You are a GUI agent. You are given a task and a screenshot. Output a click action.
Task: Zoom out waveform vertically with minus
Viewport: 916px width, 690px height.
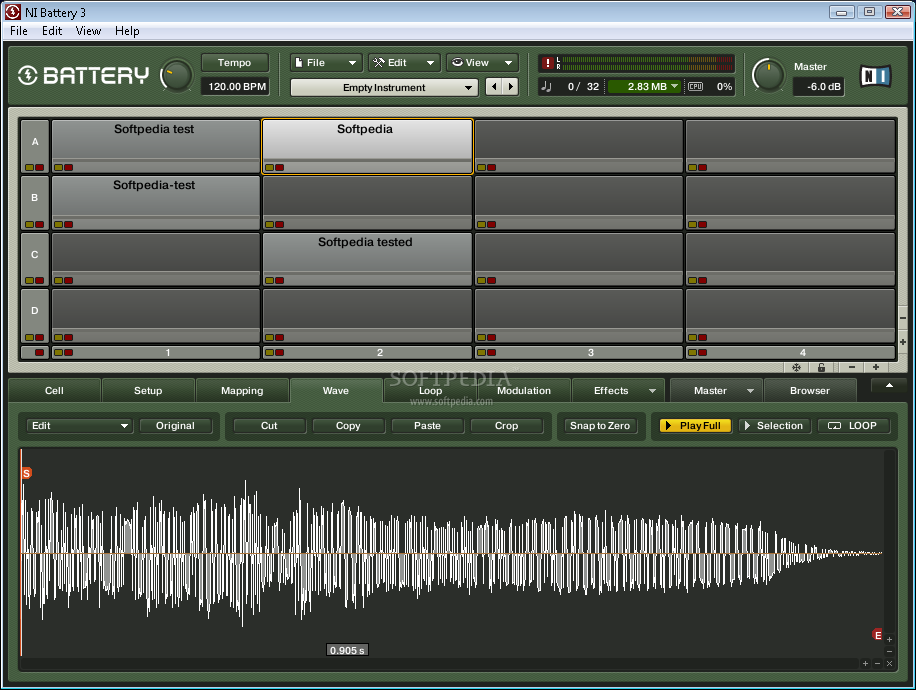click(889, 651)
